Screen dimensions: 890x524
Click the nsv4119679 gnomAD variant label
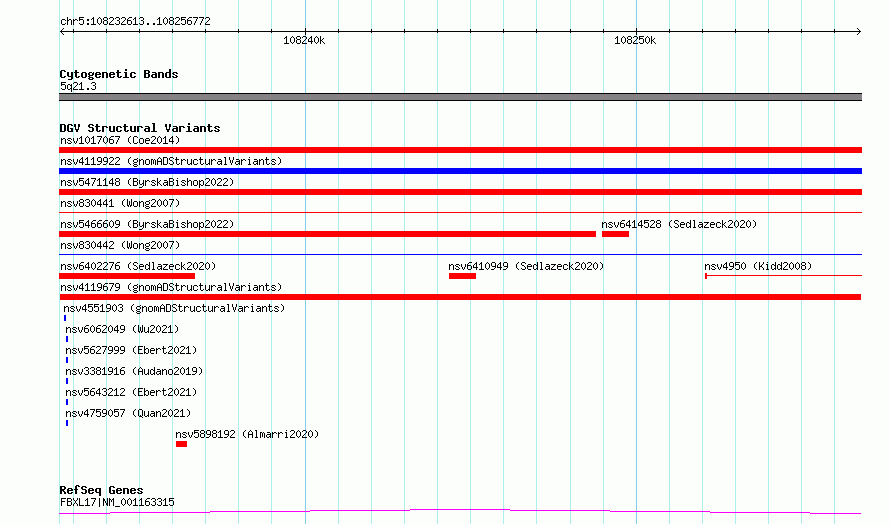171,287
